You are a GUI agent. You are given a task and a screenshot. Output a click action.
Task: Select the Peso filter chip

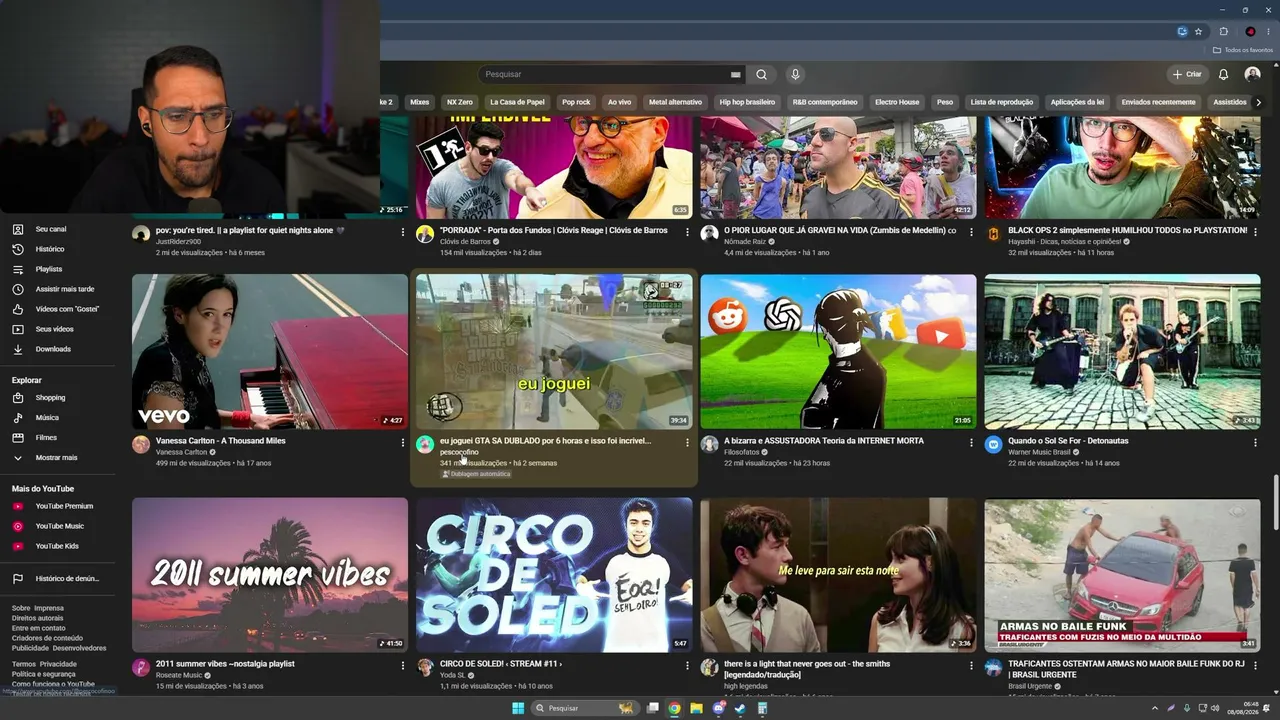click(945, 102)
